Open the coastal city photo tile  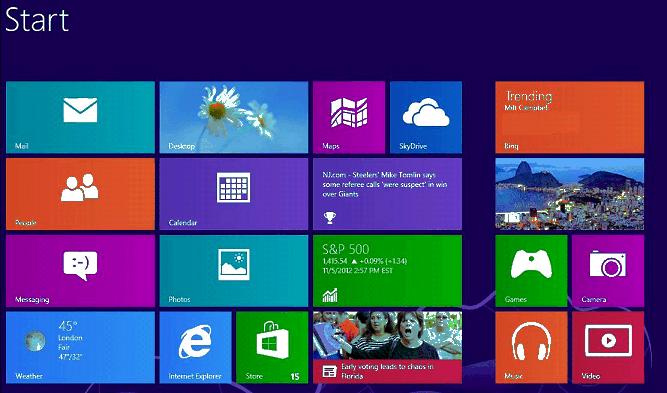coord(570,194)
